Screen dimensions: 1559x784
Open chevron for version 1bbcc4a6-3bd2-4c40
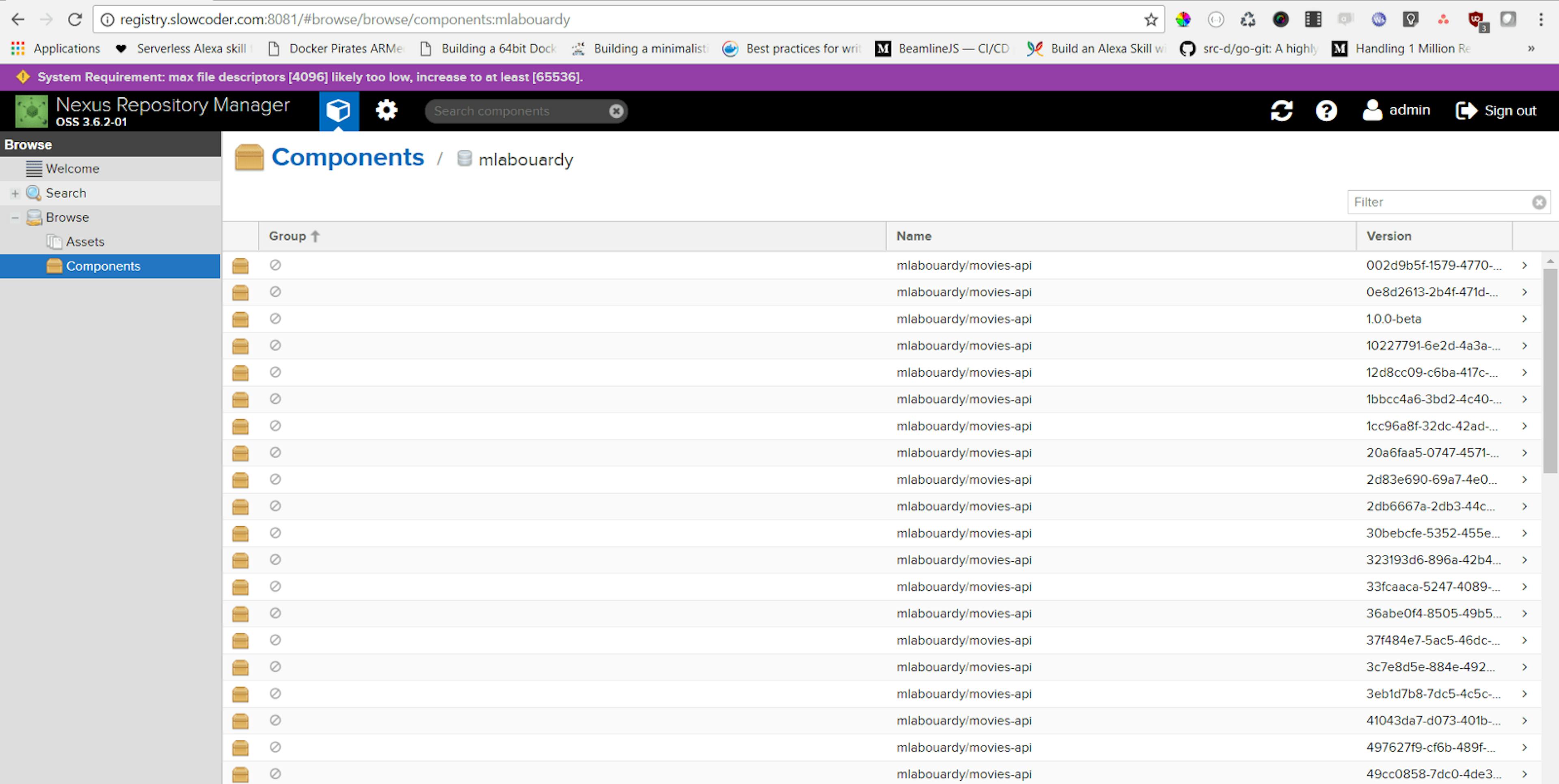point(1524,398)
